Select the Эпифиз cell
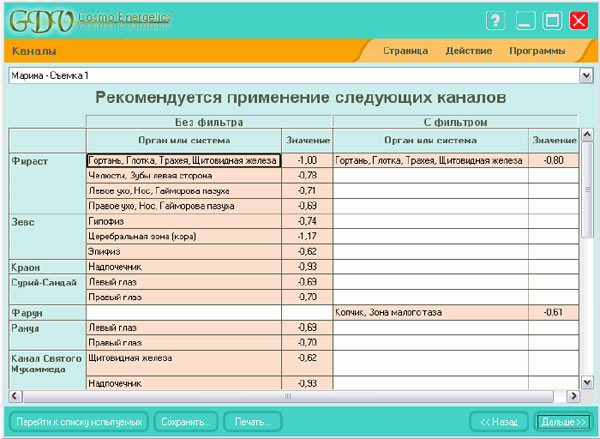Image resolution: width=600 pixels, height=439 pixels. click(184, 251)
